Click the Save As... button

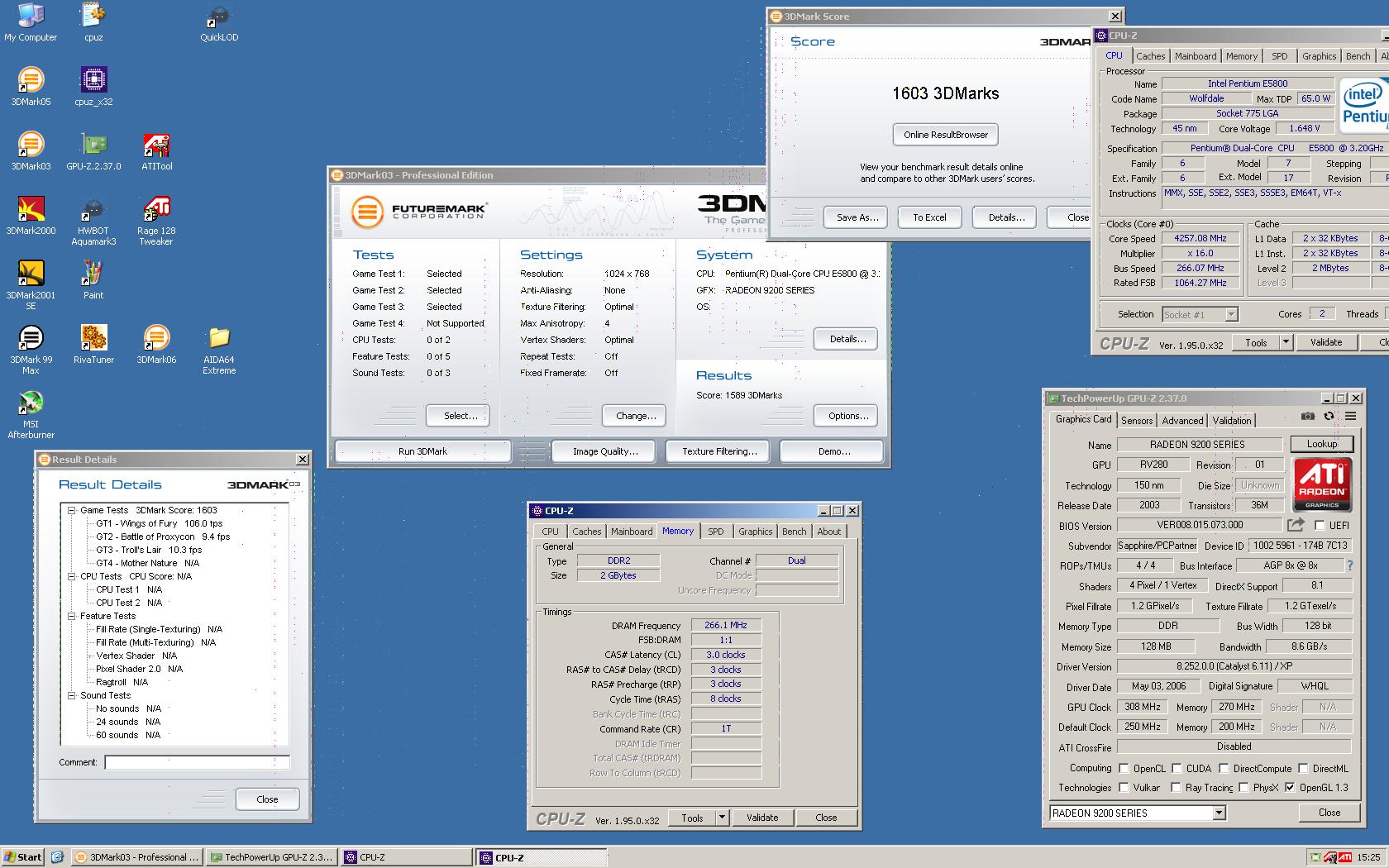(857, 217)
